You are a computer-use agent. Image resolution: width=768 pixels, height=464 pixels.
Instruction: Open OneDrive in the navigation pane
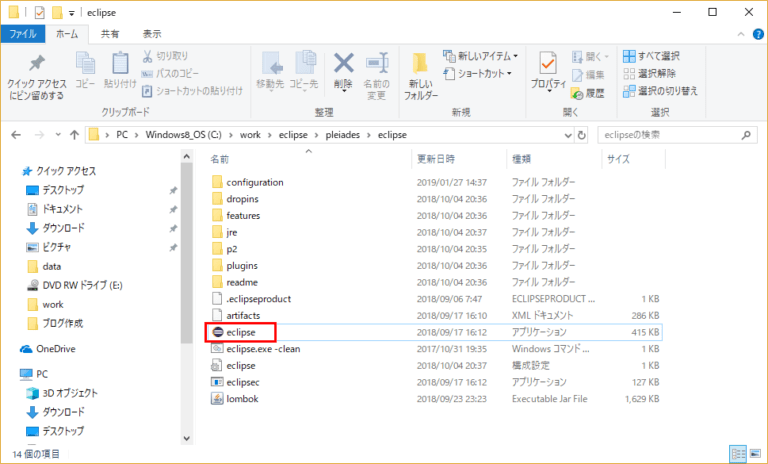57,349
